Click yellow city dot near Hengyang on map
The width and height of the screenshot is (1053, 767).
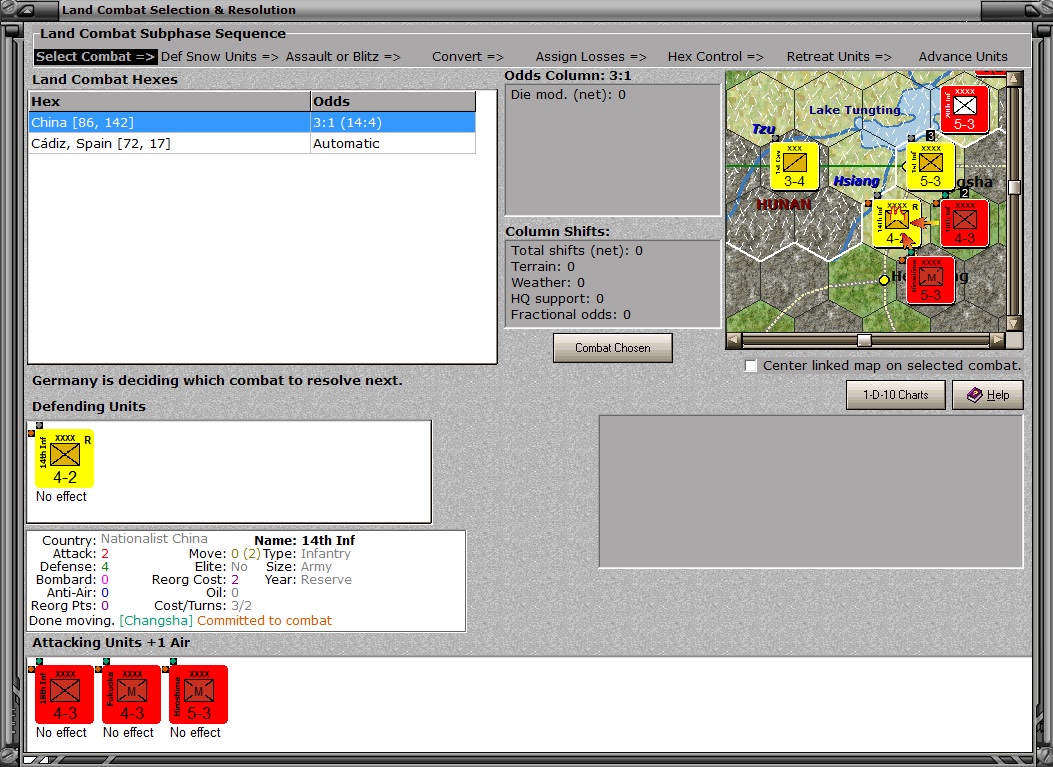884,279
